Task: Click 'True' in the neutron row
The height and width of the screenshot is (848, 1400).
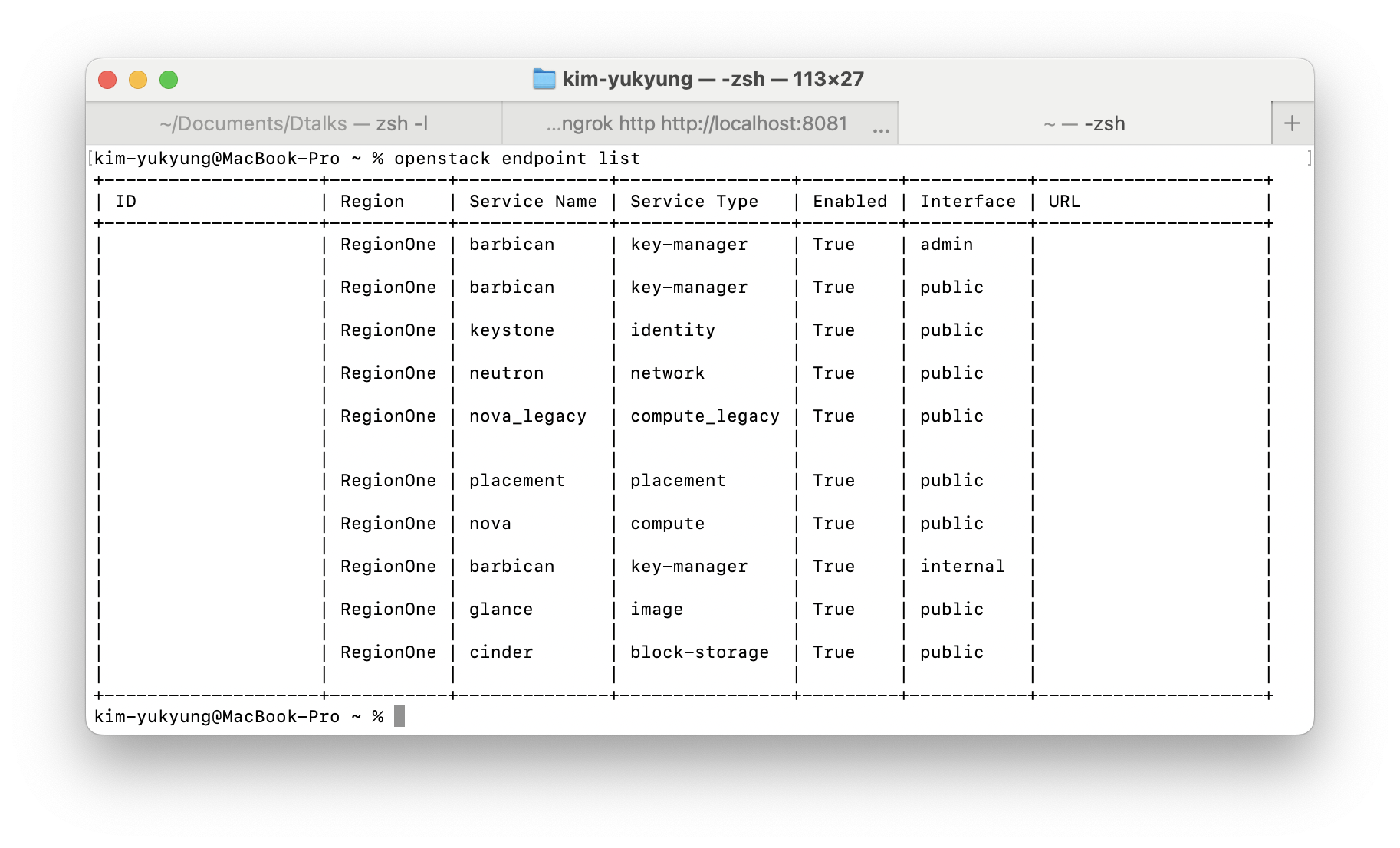Action: [x=833, y=373]
